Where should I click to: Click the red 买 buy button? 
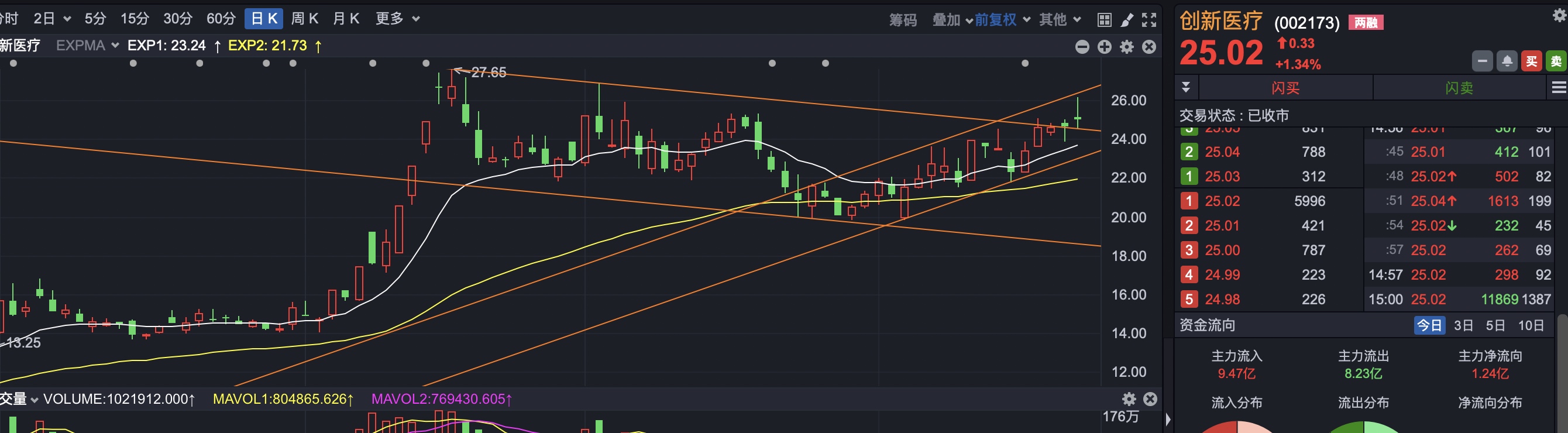tap(1532, 61)
